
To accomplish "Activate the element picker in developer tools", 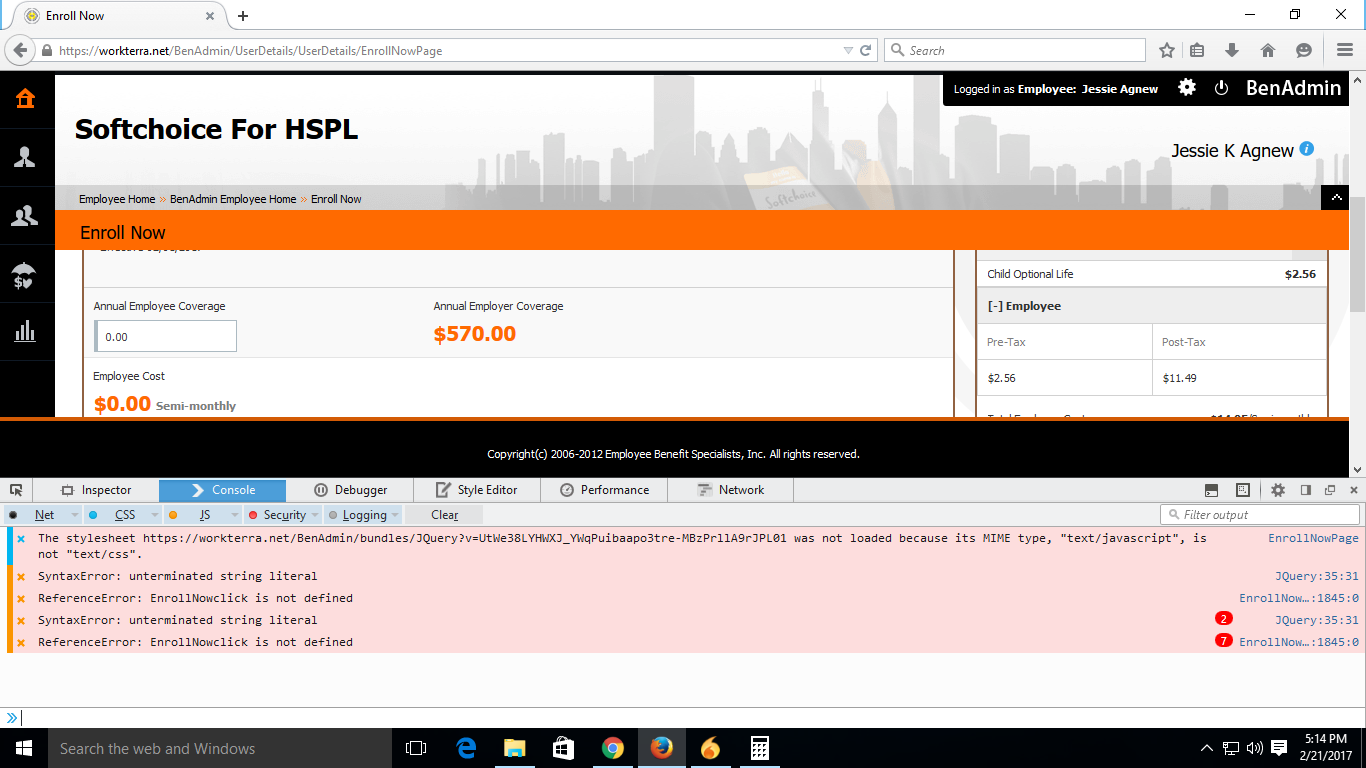I will coord(16,490).
